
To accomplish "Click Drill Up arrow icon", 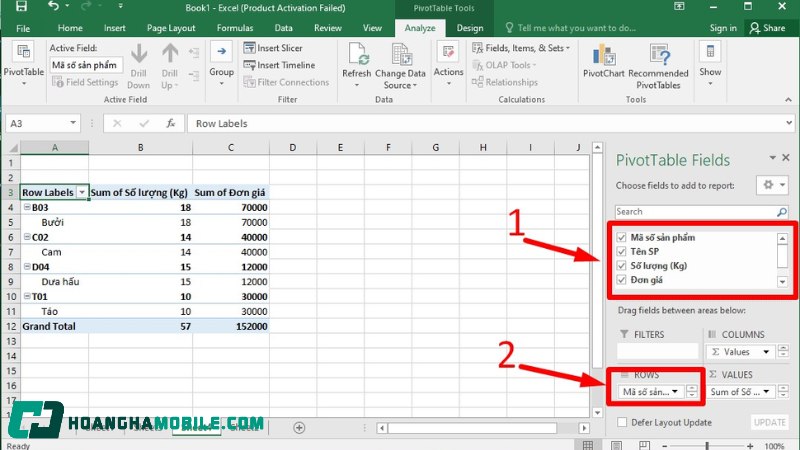I will coord(170,54).
